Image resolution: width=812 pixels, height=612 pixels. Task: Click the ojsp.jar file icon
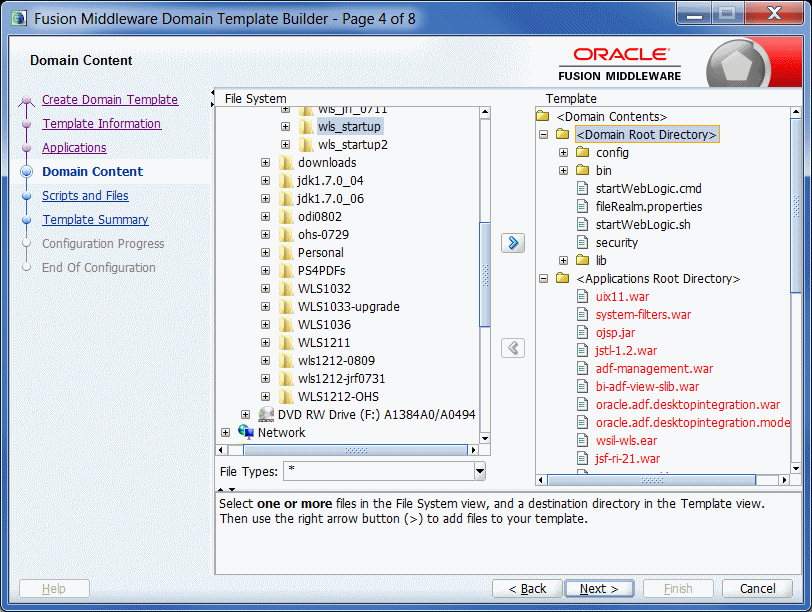coord(583,332)
